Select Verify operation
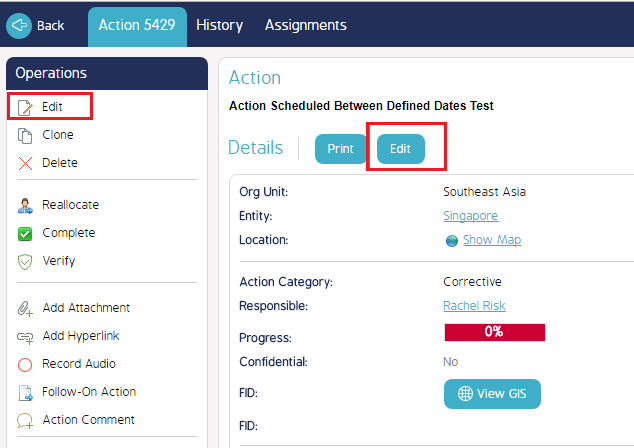 pos(59,261)
